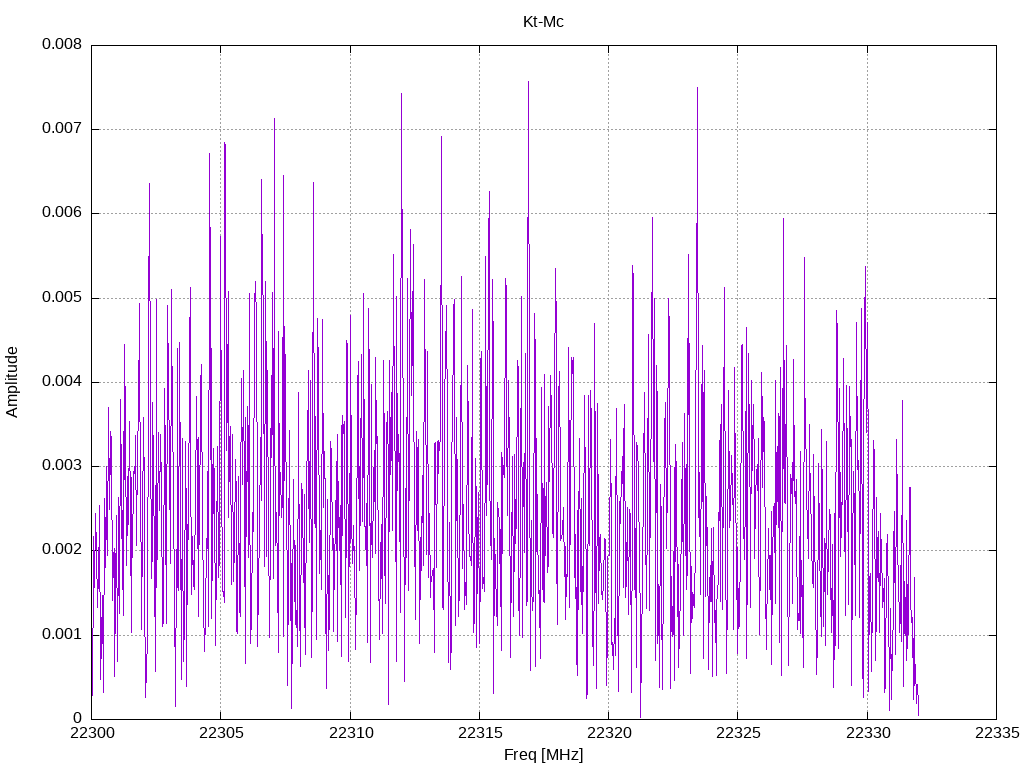Select the y-axis tick label 0.005
Image resolution: width=1024 pixels, height=768 pixels.
point(62,298)
